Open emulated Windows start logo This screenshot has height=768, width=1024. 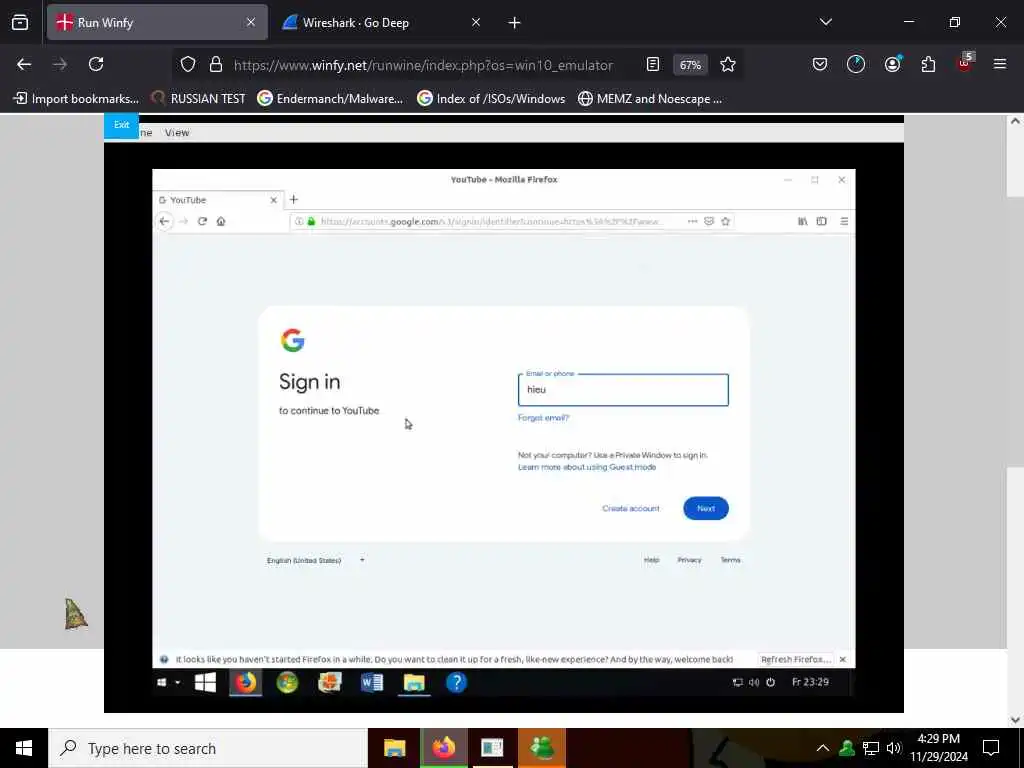pyautogui.click(x=205, y=682)
